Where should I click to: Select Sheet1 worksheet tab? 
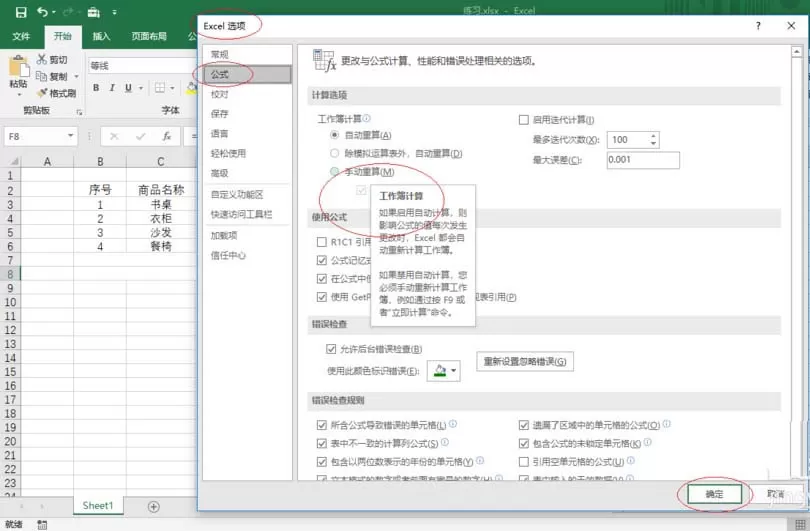tap(98, 506)
